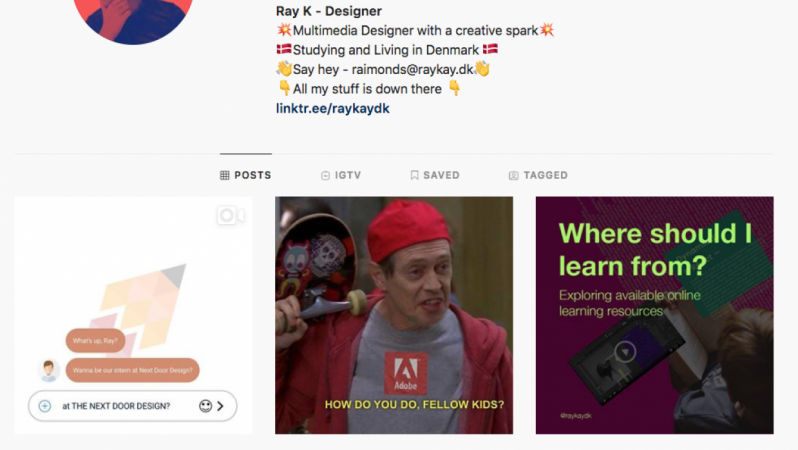Open the Adobe fellow kids meme post
798x450 pixels.
tap(394, 315)
